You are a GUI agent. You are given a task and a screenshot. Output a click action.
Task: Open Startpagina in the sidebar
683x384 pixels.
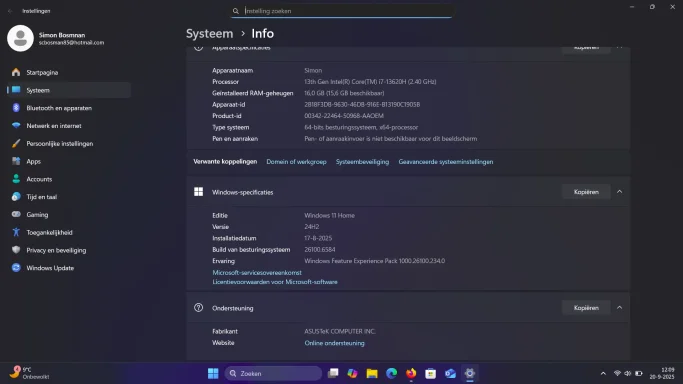(69, 72)
